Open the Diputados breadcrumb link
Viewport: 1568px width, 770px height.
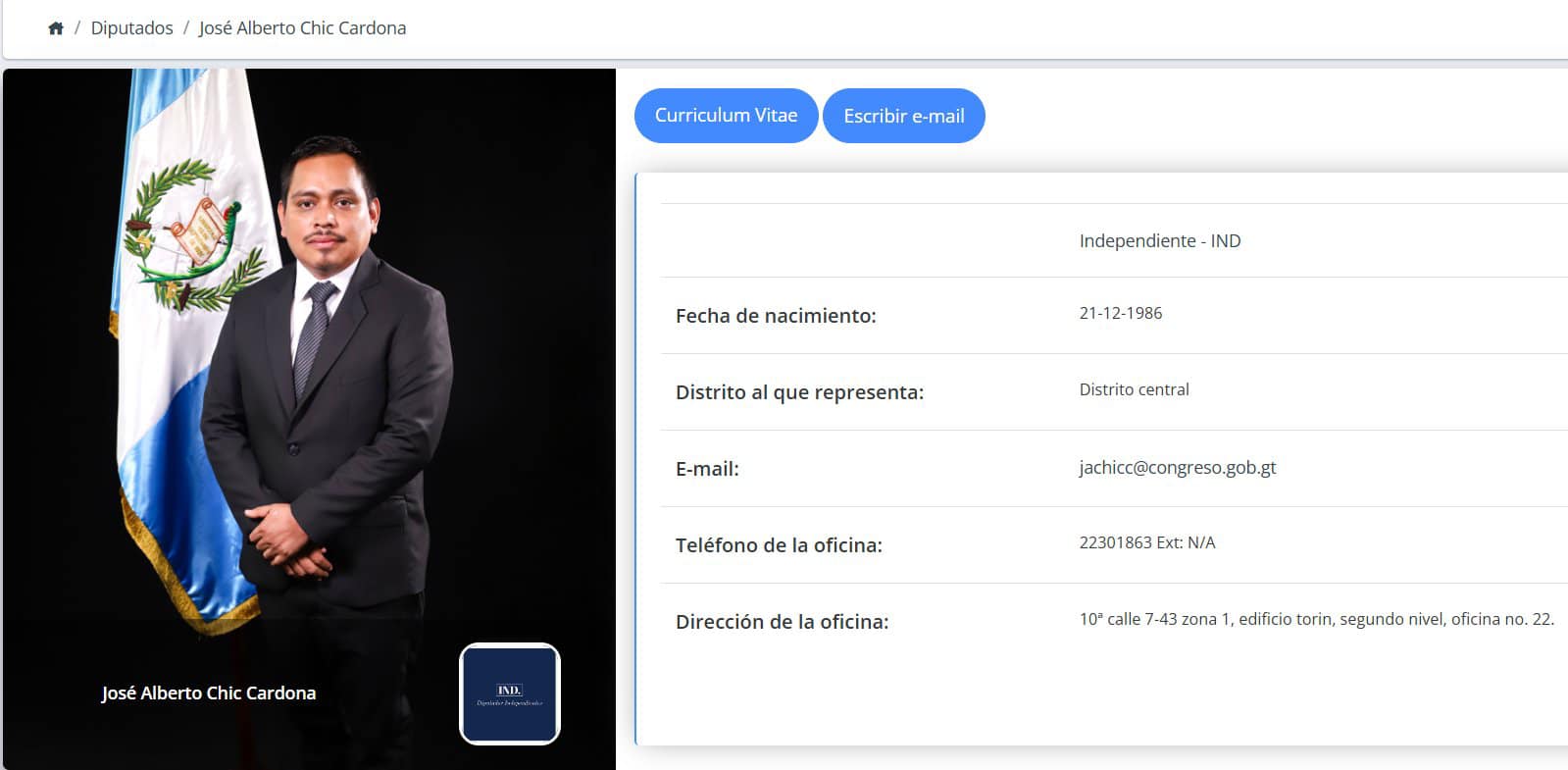click(131, 28)
